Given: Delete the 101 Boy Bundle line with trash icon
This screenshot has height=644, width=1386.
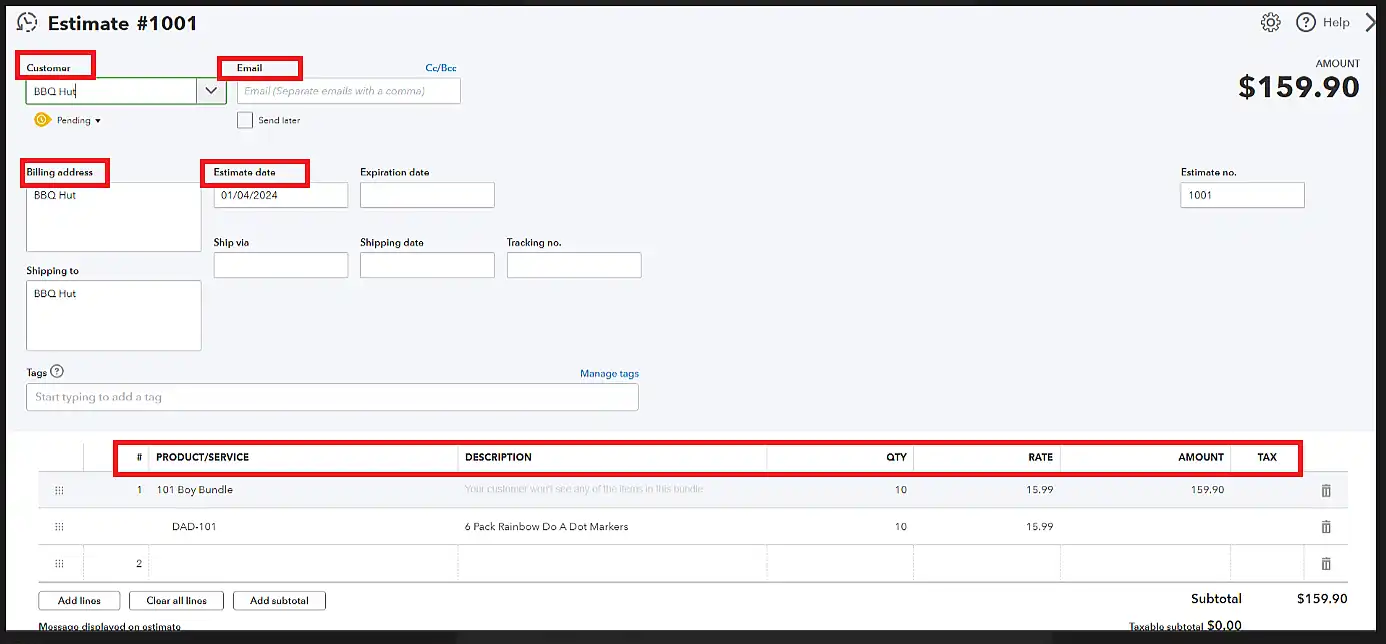Looking at the screenshot, I should (1326, 490).
